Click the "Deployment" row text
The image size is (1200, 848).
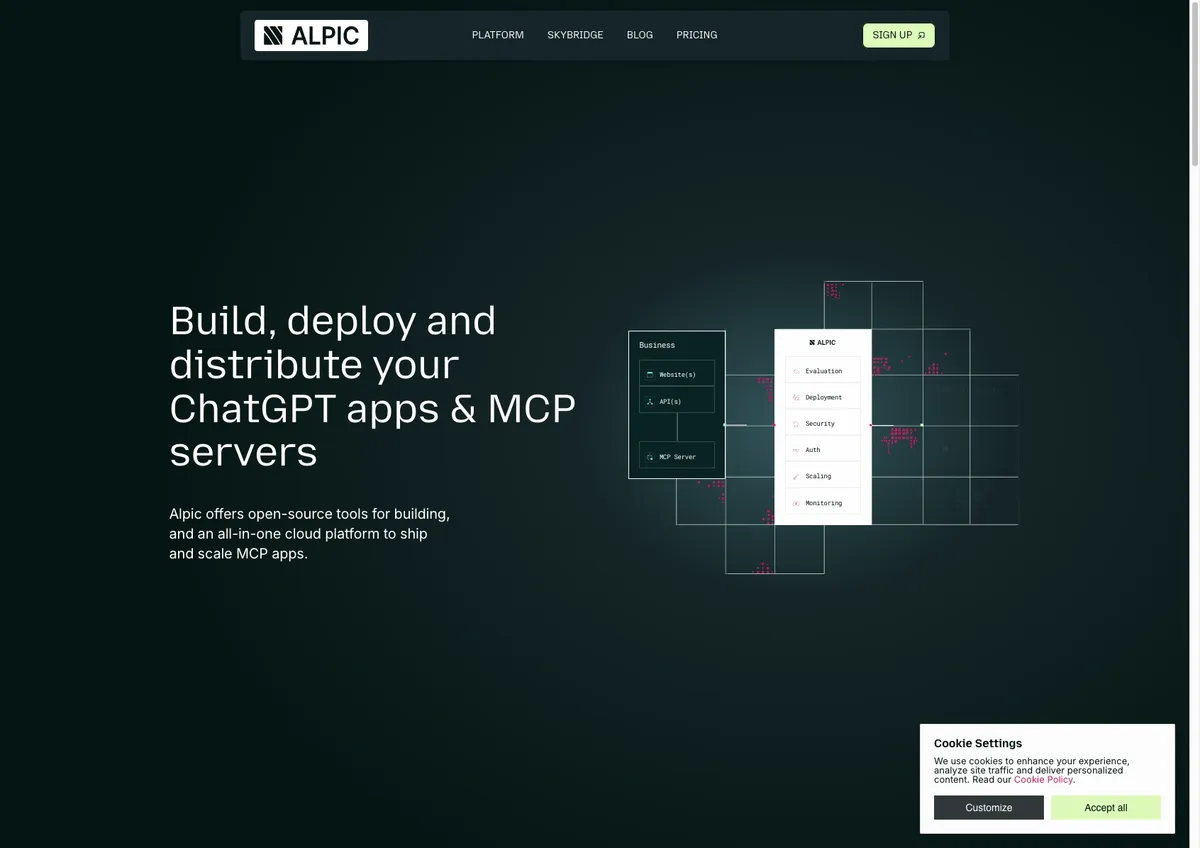point(824,397)
